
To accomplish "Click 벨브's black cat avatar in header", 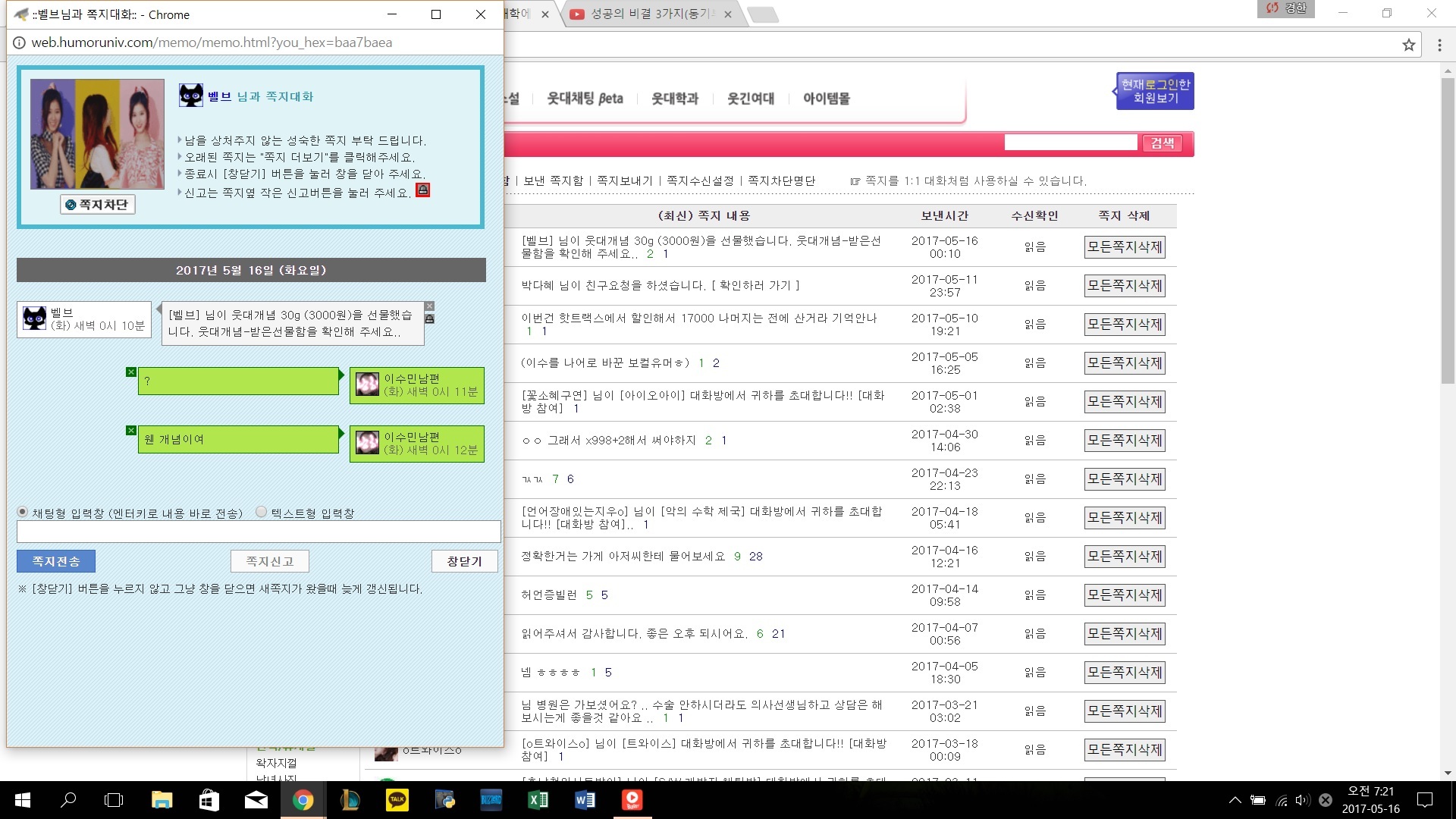I will (191, 96).
